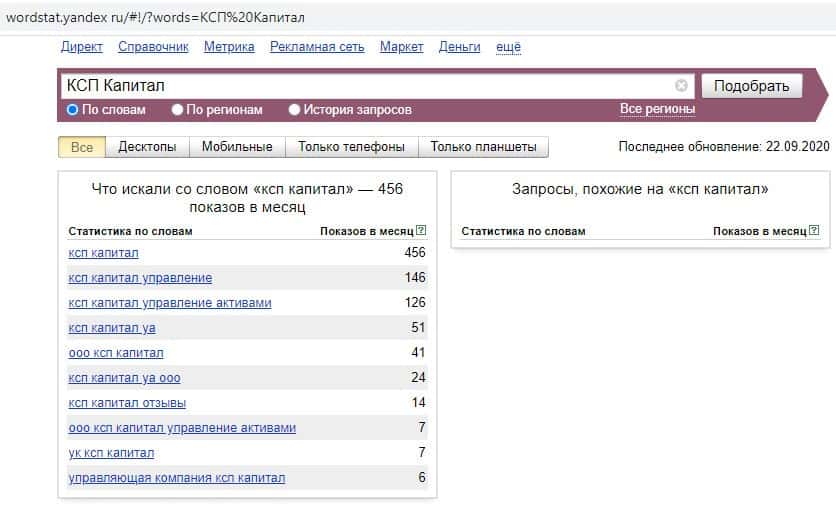836x507 pixels.
Task: Open the 'Все регионы' region selector
Action: (657, 109)
